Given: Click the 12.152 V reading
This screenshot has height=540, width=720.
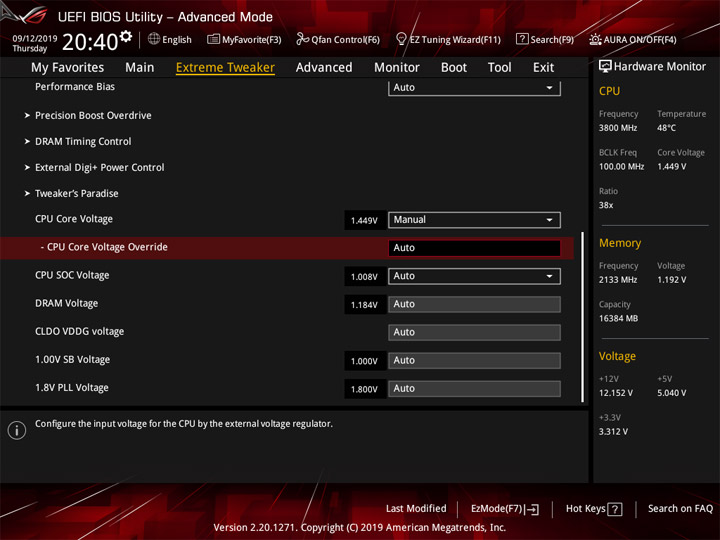Looking at the screenshot, I should coord(616,393).
